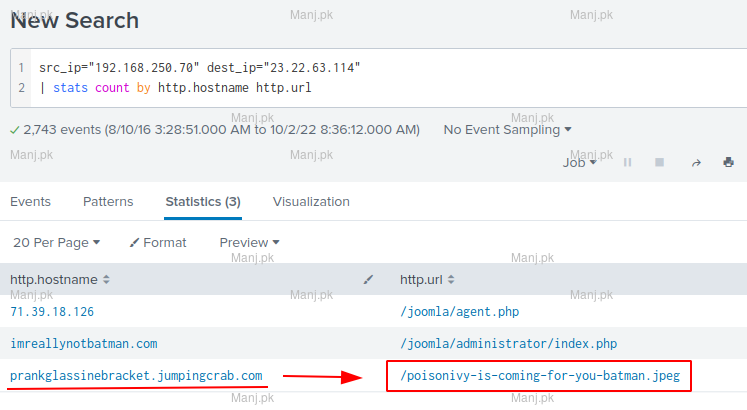Open the Job dropdown menu
The width and height of the screenshot is (747, 410).
[579, 162]
